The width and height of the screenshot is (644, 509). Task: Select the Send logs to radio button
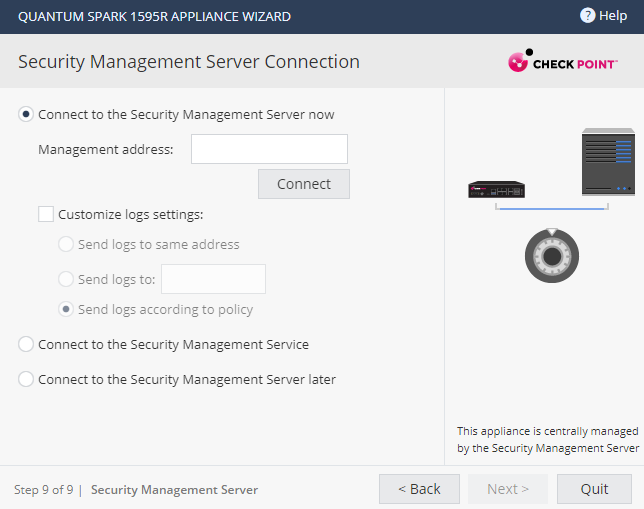tap(66, 279)
